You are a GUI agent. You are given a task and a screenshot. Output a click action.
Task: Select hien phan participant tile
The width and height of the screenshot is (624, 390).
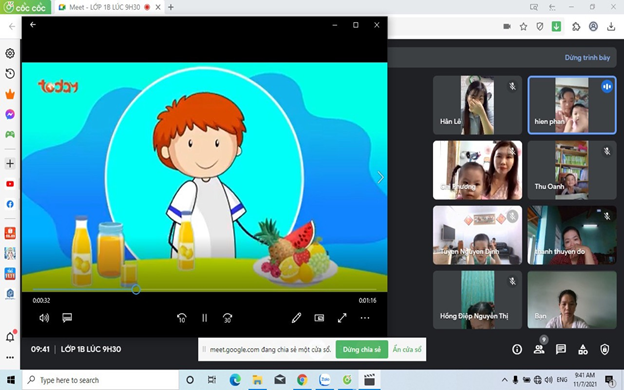tap(572, 105)
